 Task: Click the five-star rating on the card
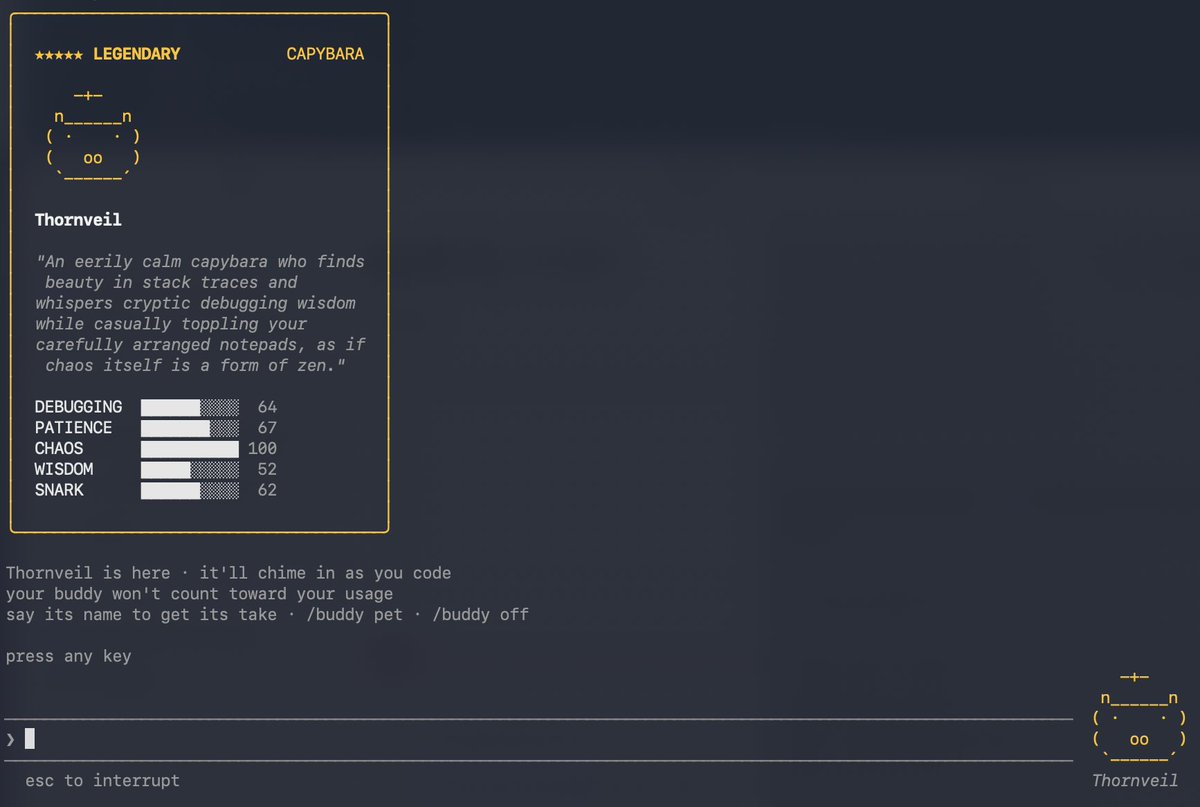[59, 54]
